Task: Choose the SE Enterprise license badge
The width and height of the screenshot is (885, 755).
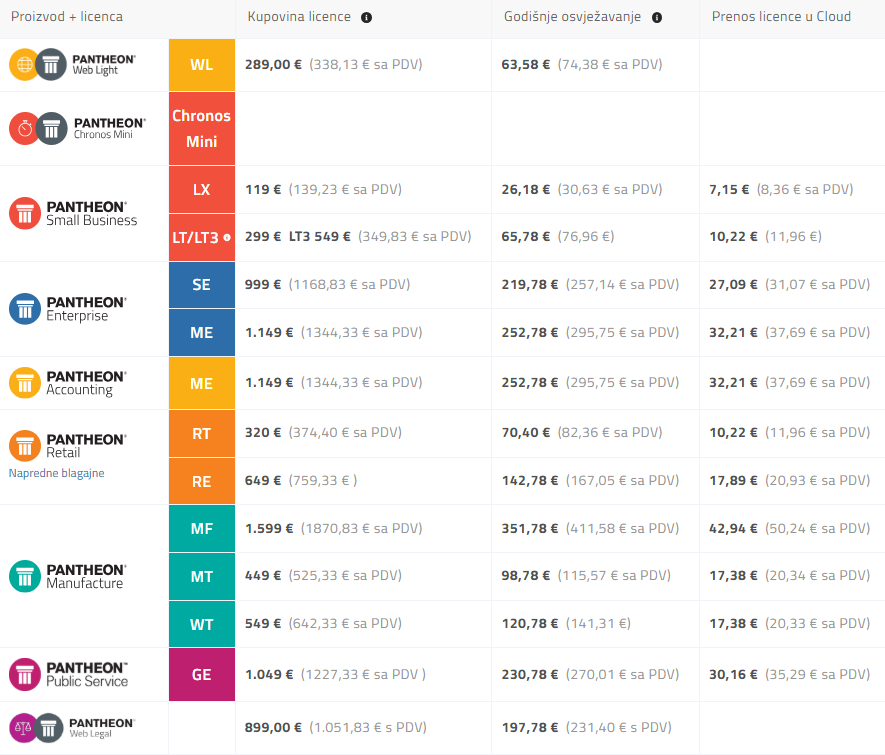Action: tap(201, 285)
